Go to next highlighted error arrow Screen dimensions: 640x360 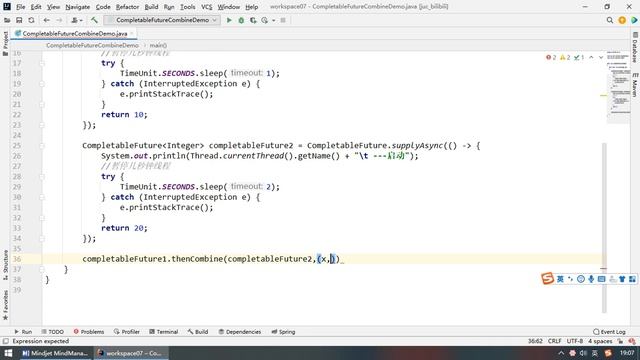click(x=601, y=58)
